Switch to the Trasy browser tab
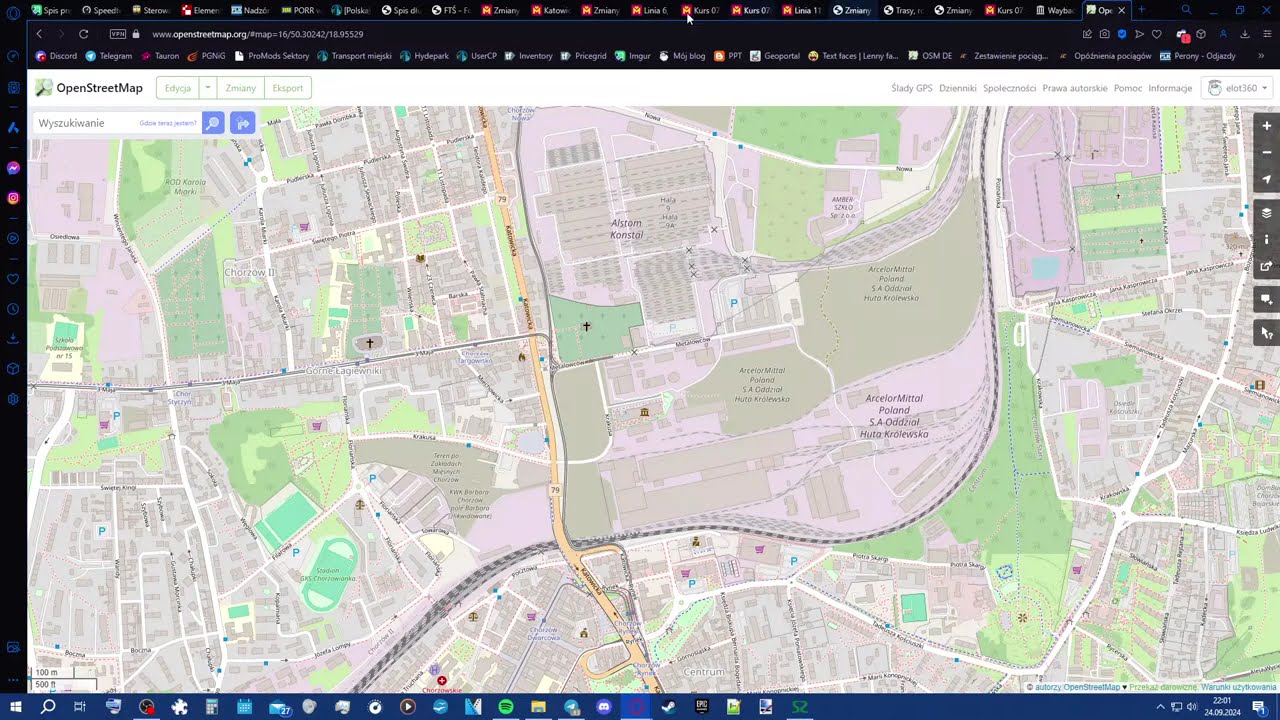The width and height of the screenshot is (1280, 720). [x=903, y=10]
